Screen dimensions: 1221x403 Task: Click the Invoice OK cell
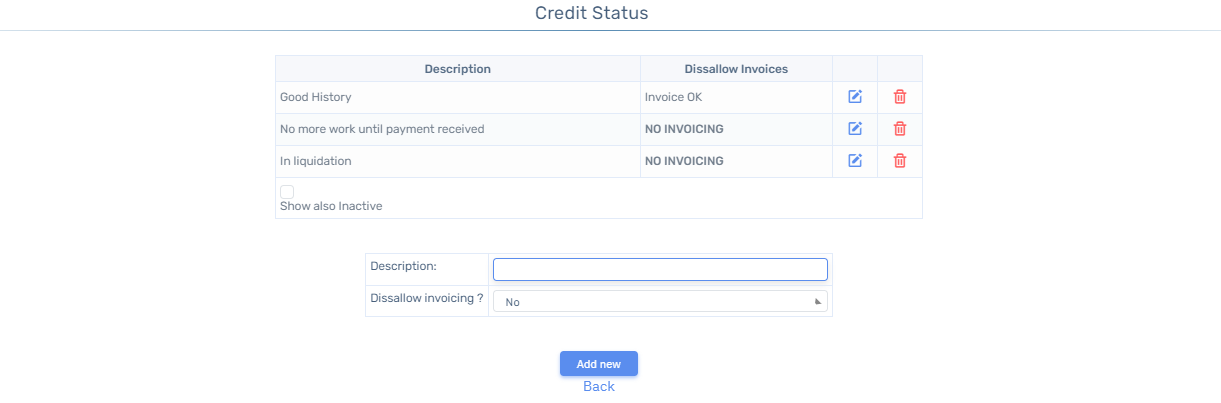click(x=736, y=97)
